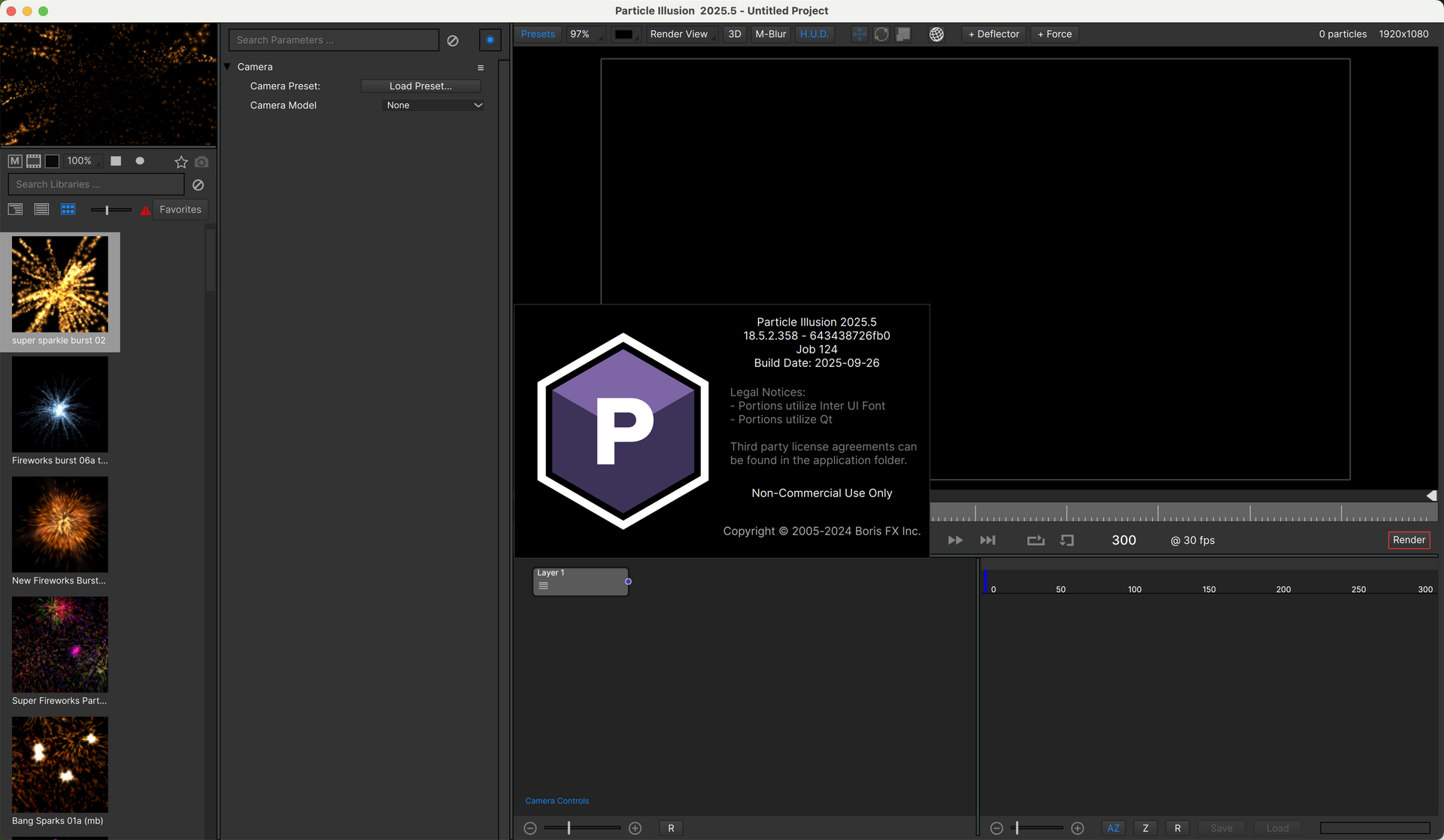Click the camera snapshot icon
Image resolution: width=1444 pixels, height=840 pixels.
click(202, 162)
